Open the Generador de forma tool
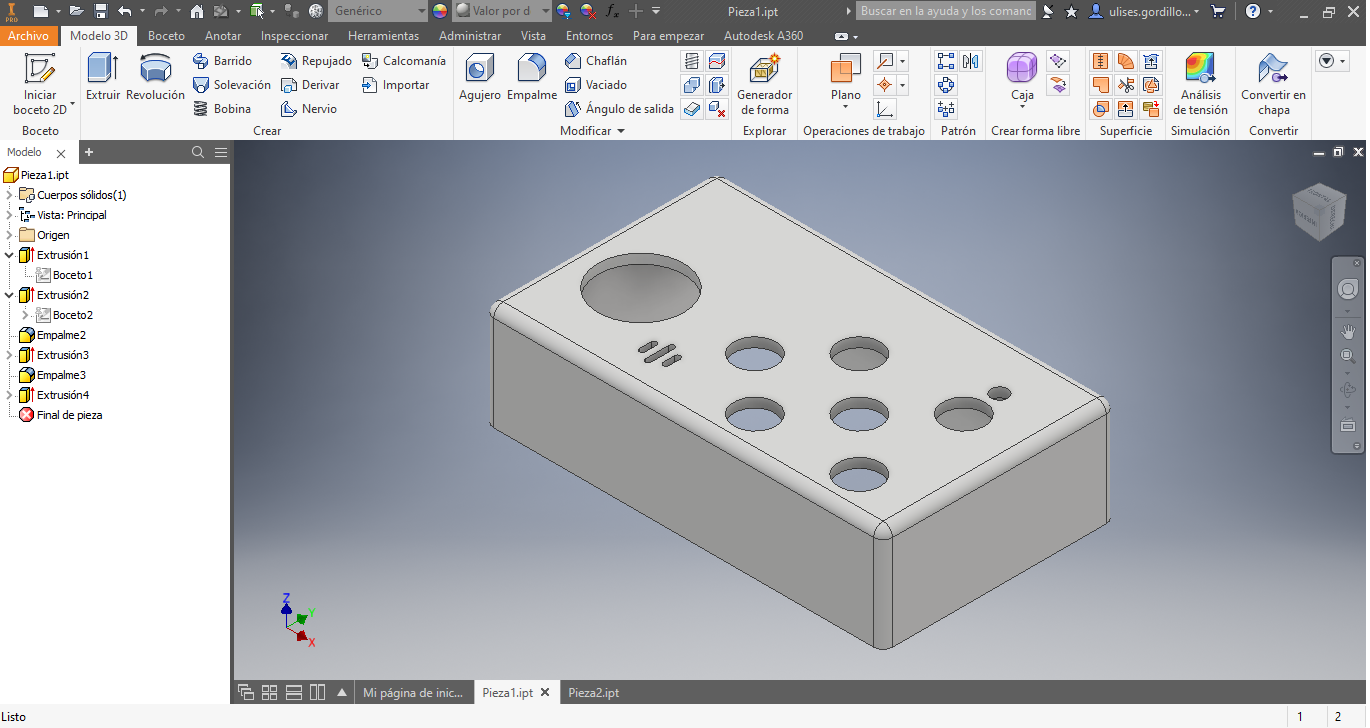The image size is (1370, 728). [x=765, y=85]
